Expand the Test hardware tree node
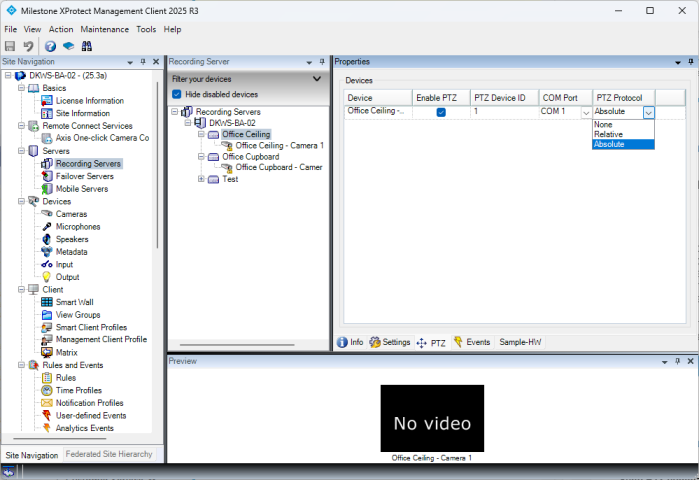Image resolution: width=699 pixels, height=480 pixels. pos(202,179)
